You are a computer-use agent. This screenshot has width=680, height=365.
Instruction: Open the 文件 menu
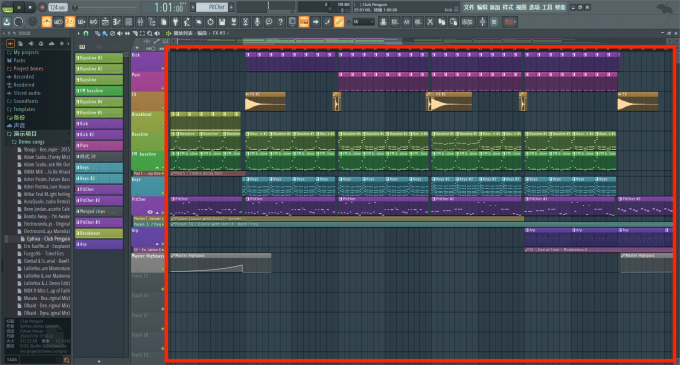point(469,7)
